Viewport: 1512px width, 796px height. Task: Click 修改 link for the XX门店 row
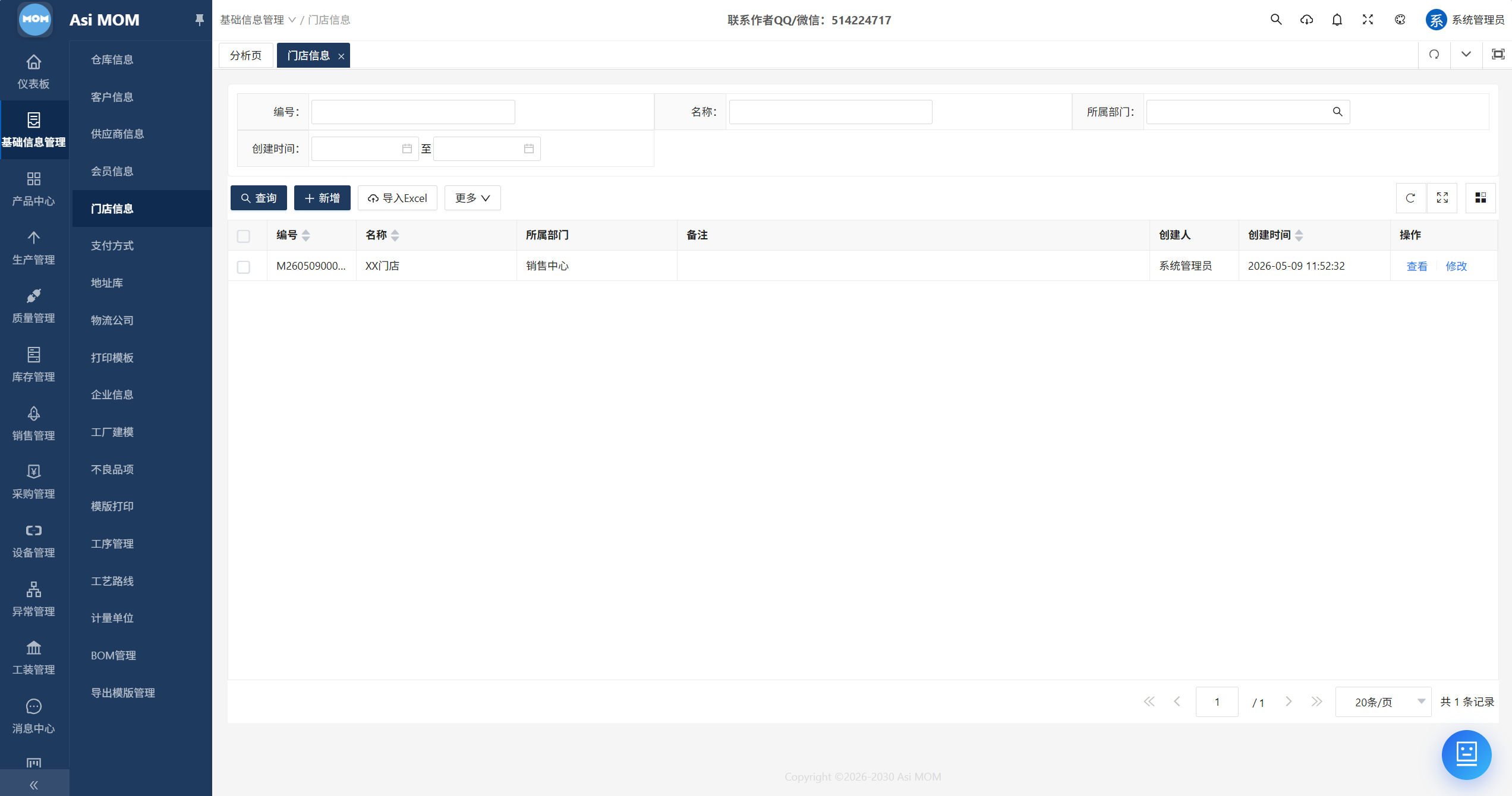1456,266
